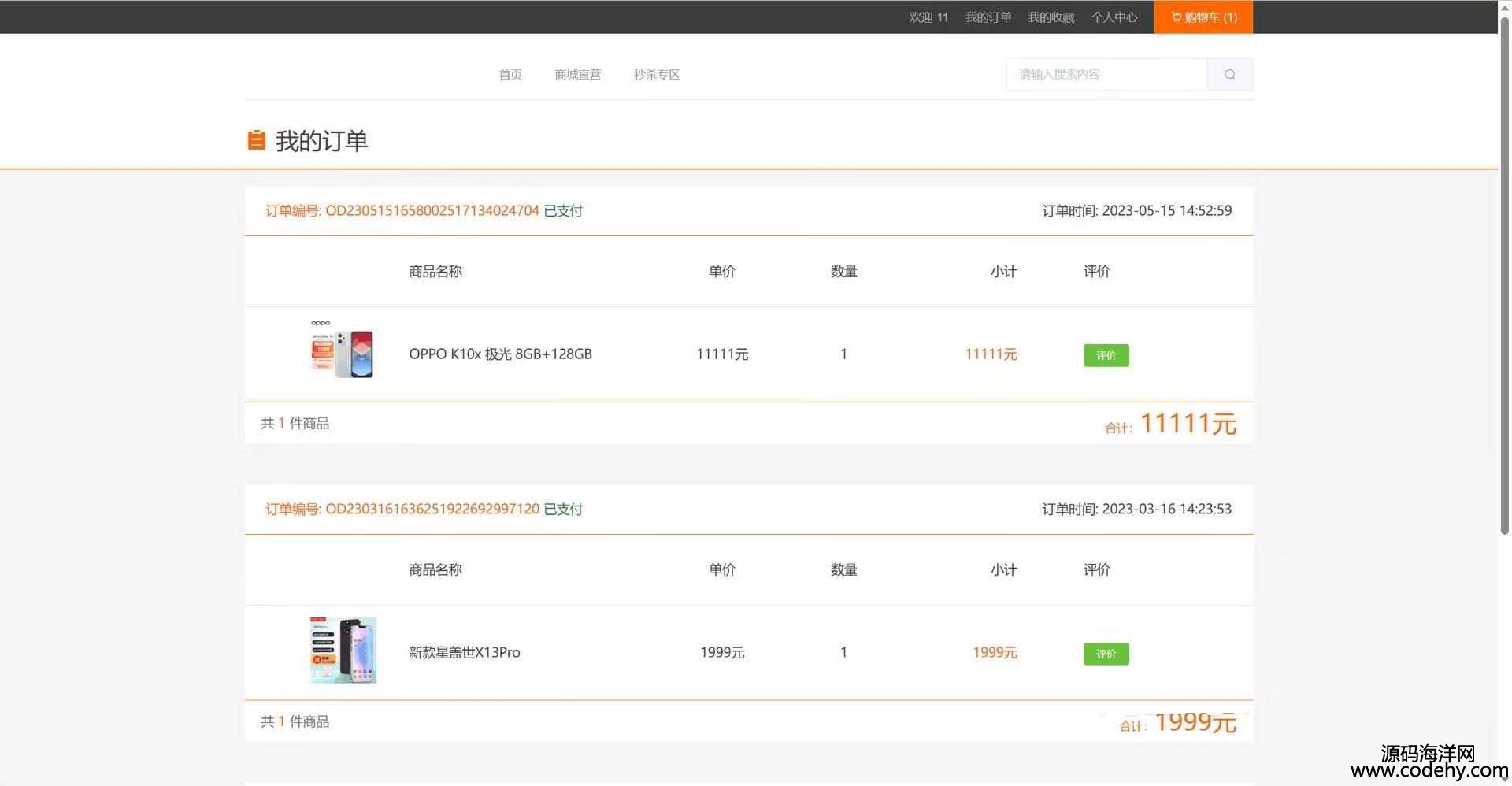Click 评价 button for 新款星盖世X13Pro order
This screenshot has width=1512, height=786.
click(1106, 654)
